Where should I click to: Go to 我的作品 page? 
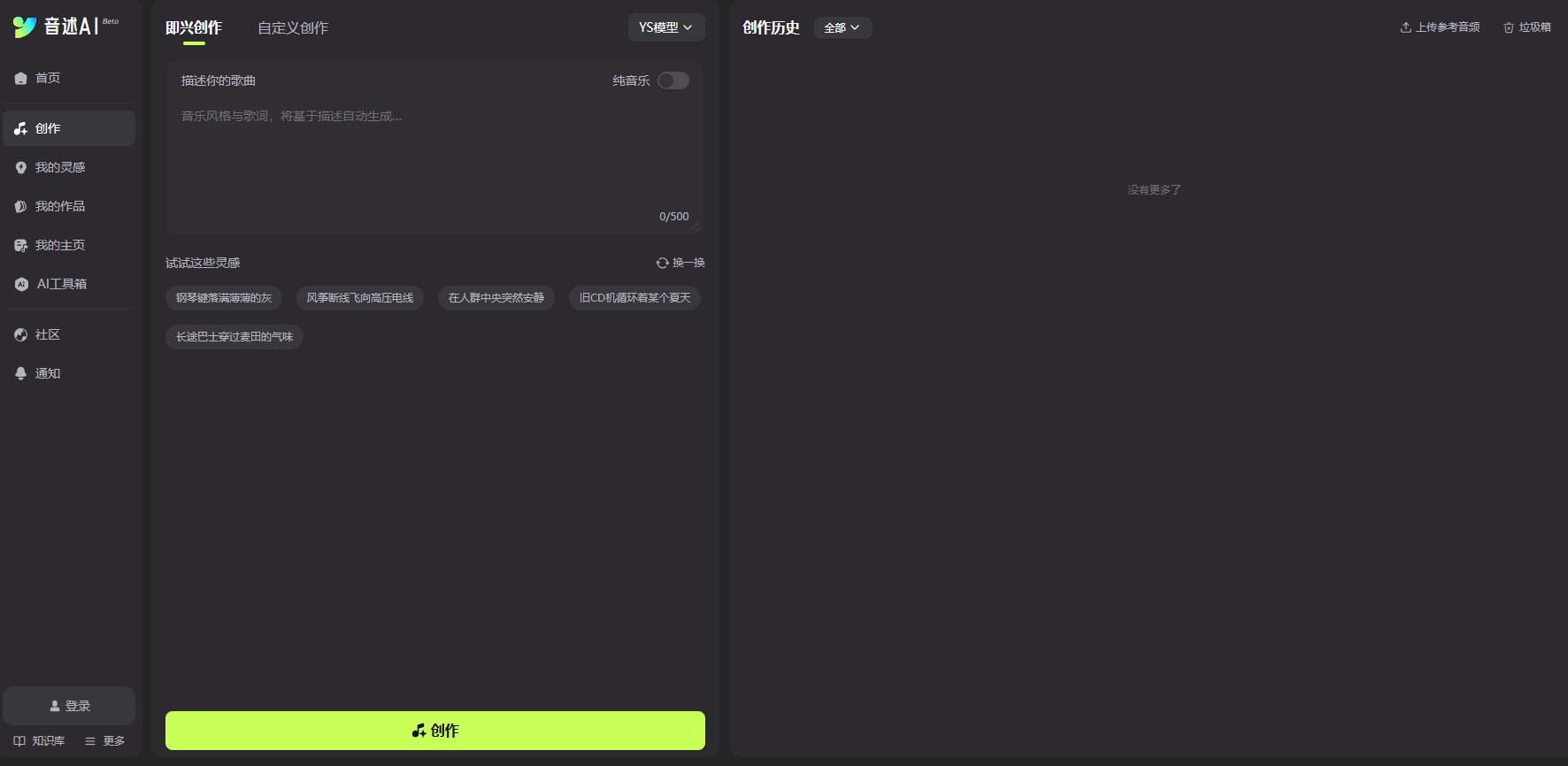(x=69, y=206)
